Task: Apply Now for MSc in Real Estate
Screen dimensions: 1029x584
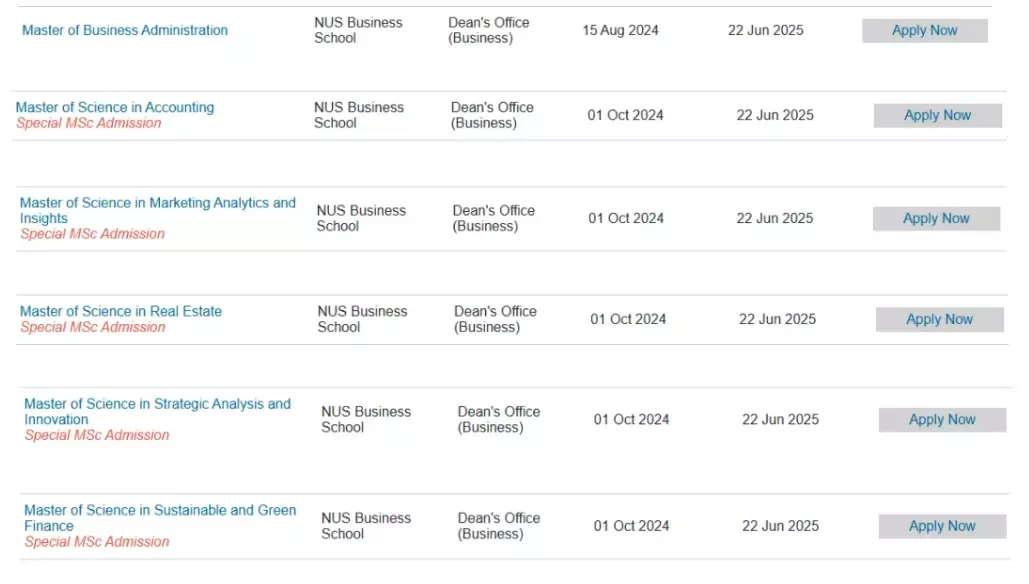Action: (940, 320)
